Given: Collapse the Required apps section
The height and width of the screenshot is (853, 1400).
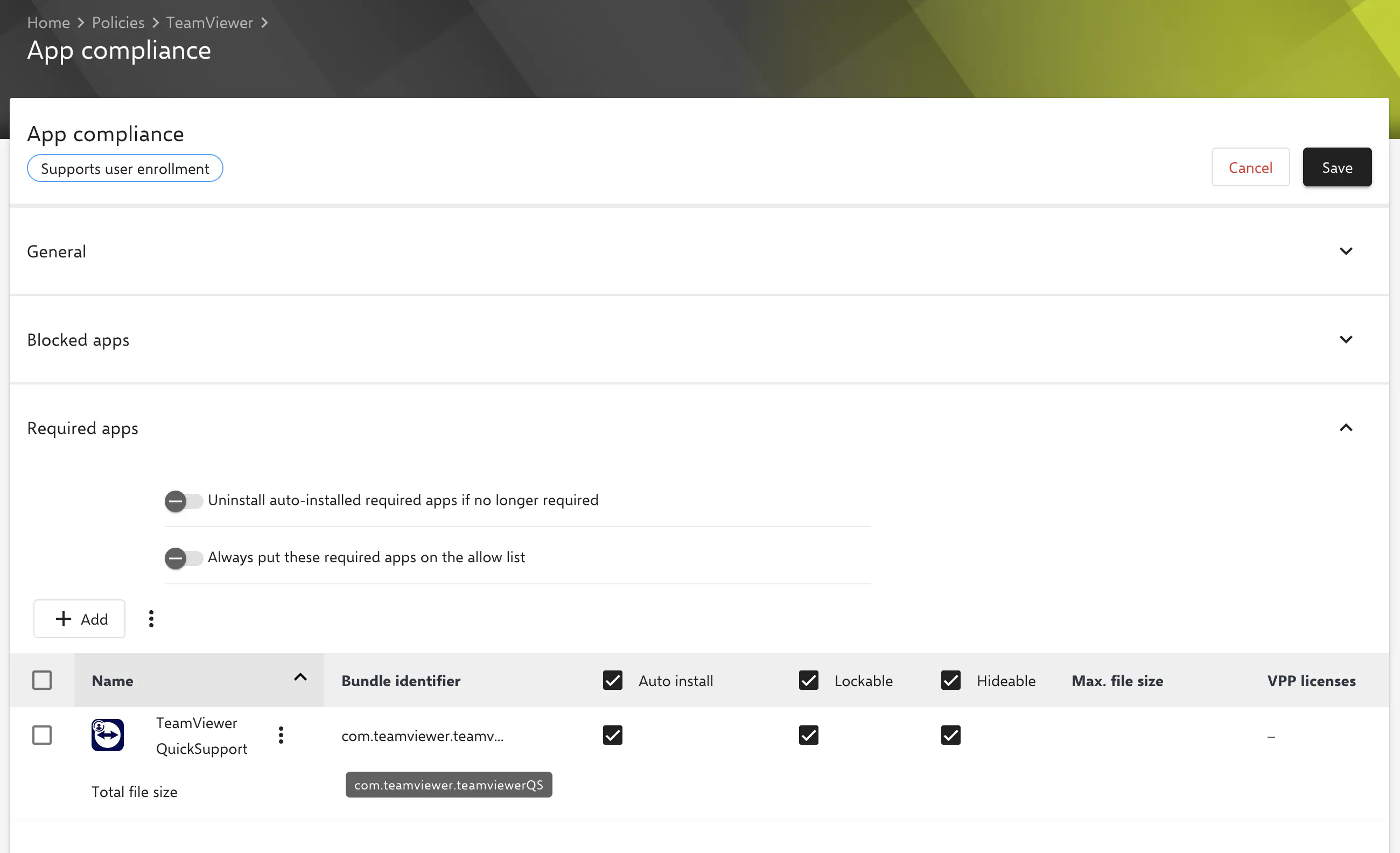Looking at the screenshot, I should [1346, 428].
